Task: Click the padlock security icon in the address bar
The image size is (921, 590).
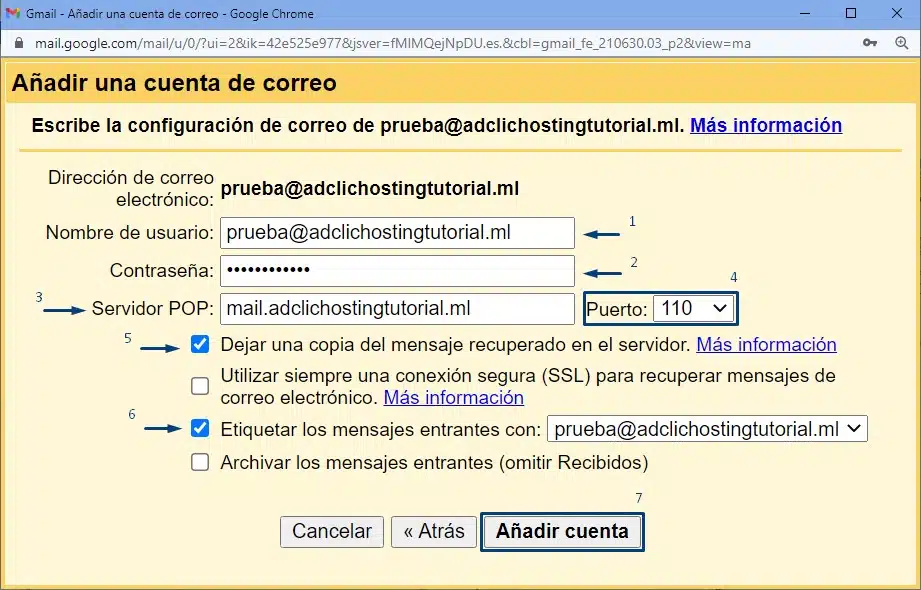Action: [x=18, y=44]
